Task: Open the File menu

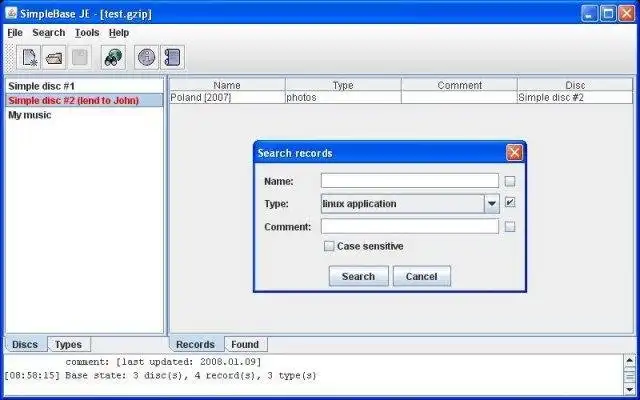Action: point(15,33)
